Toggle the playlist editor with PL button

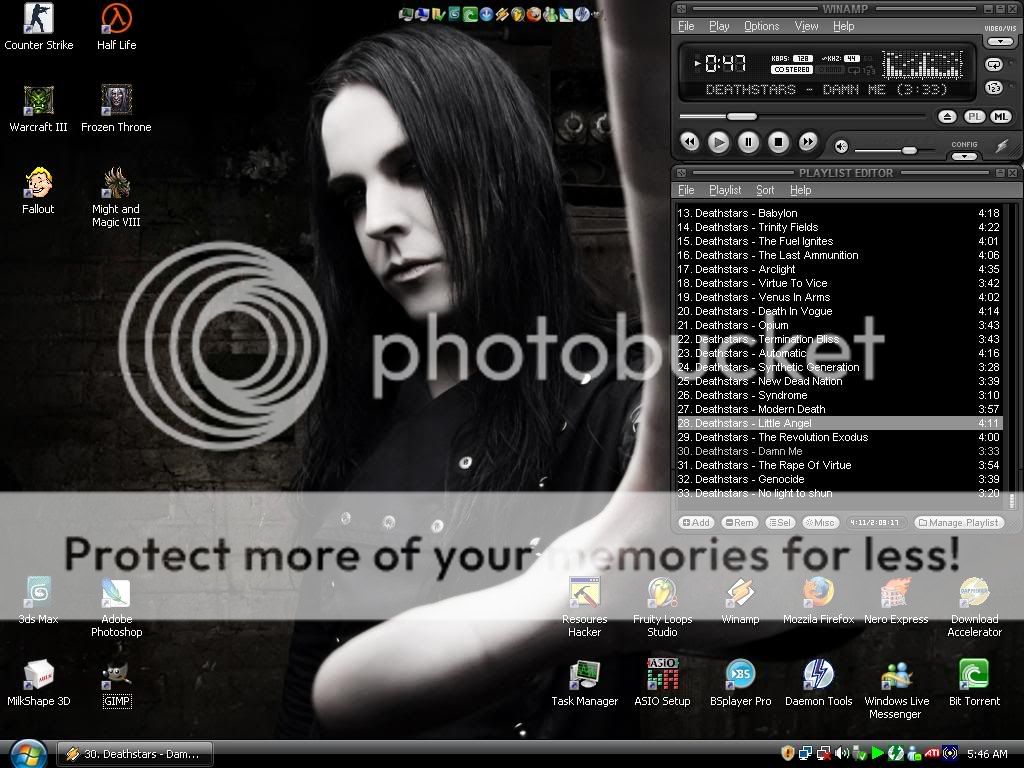974,117
